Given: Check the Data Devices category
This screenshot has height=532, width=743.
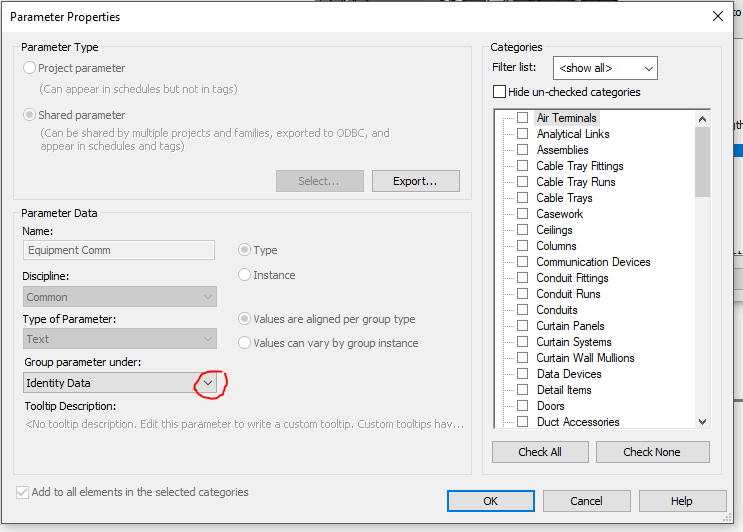Looking at the screenshot, I should [522, 374].
